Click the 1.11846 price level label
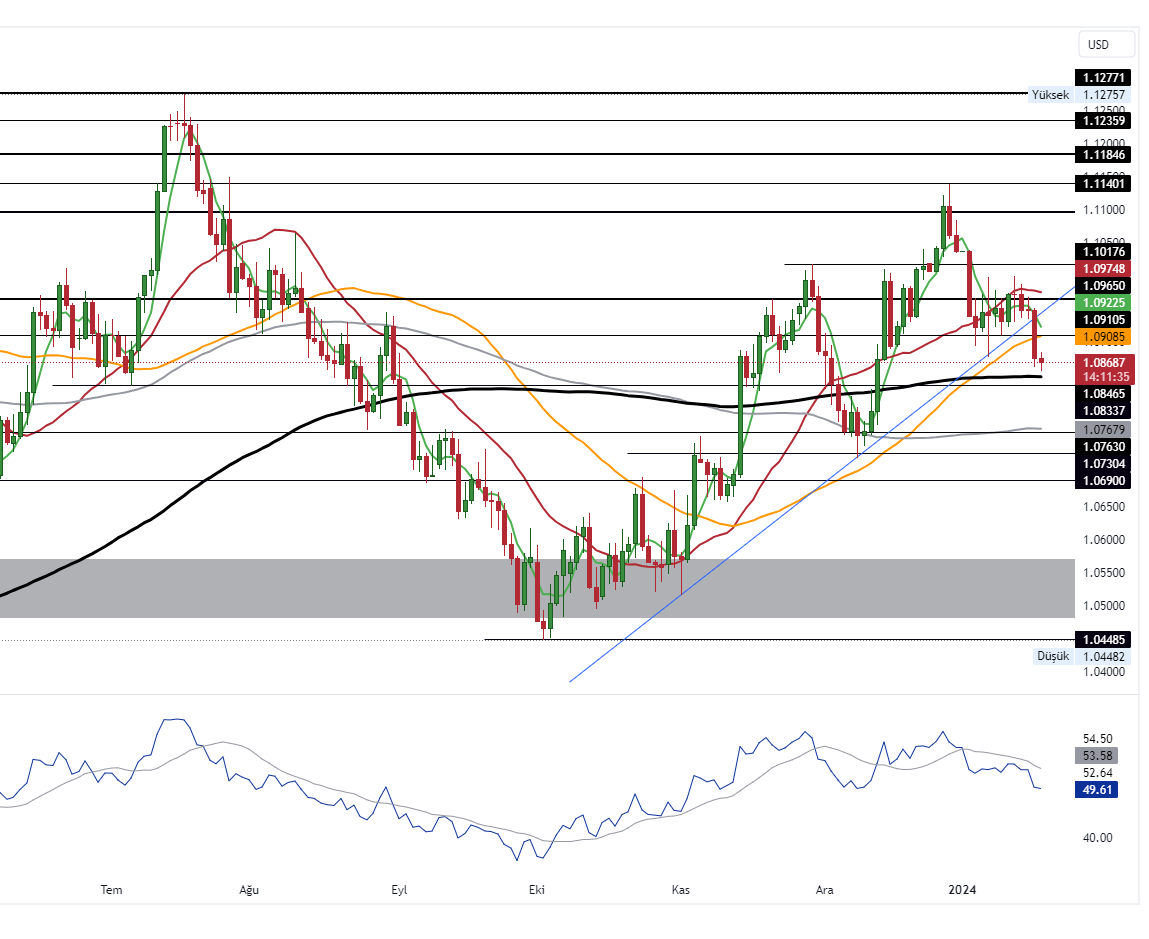 click(1103, 154)
